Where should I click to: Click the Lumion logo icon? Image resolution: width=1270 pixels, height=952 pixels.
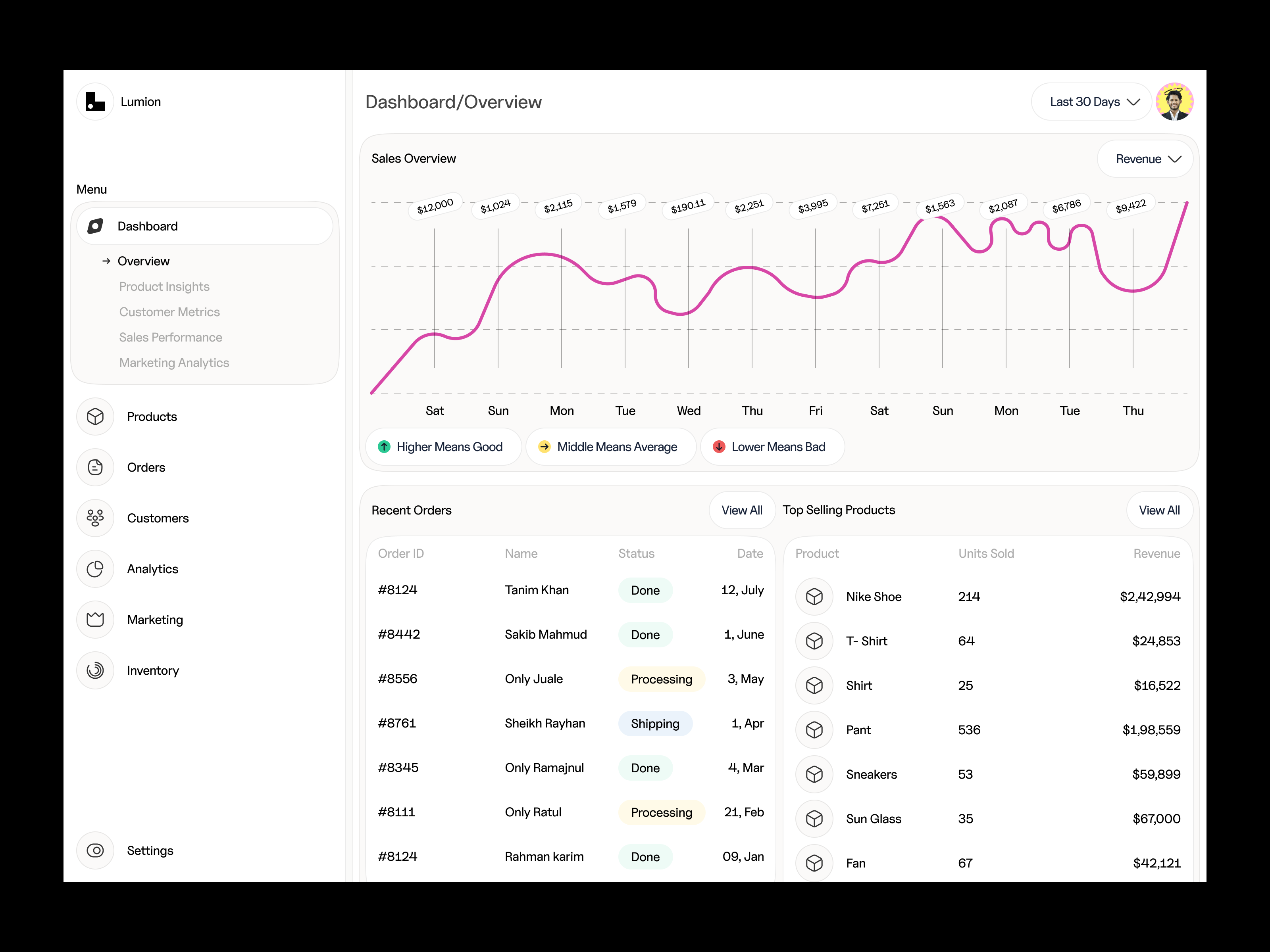tap(95, 102)
